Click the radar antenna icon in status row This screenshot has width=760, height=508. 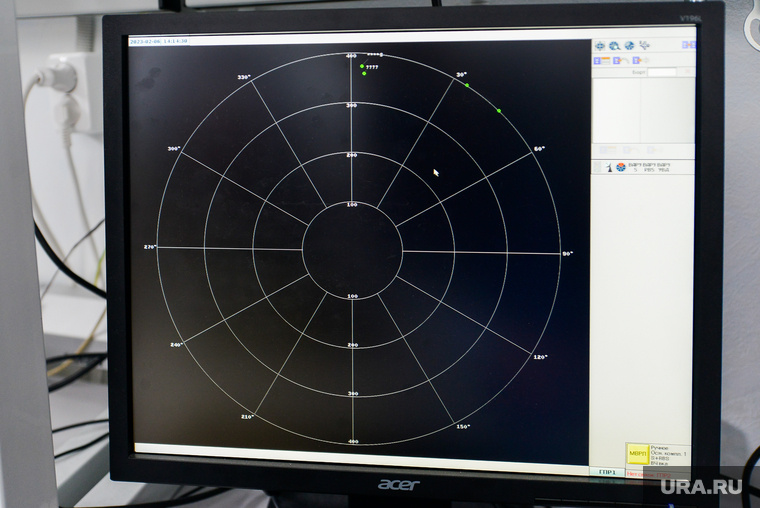coord(608,167)
